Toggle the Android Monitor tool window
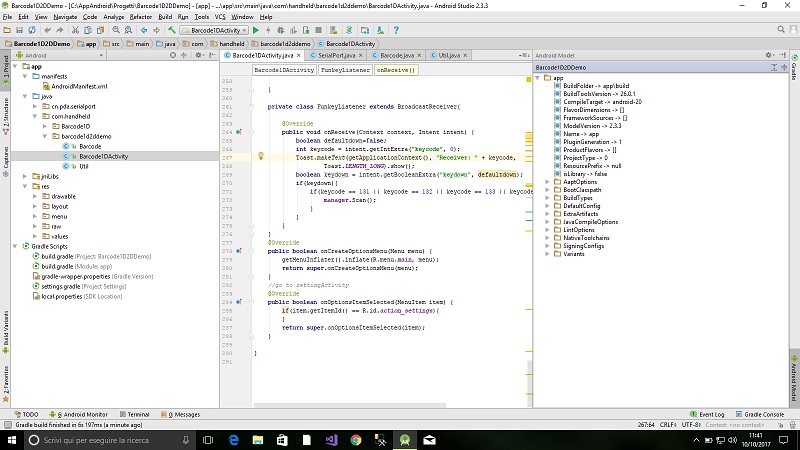 tap(78, 414)
